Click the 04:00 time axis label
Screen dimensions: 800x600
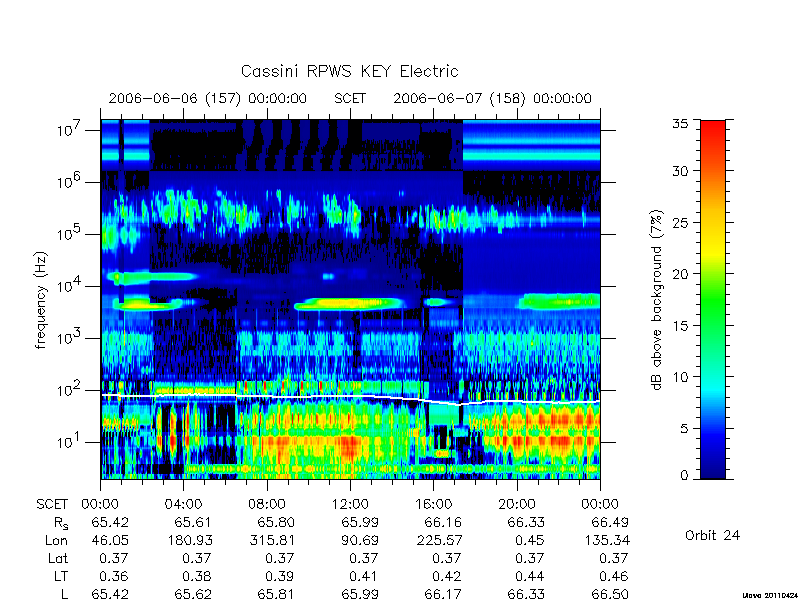(x=184, y=504)
